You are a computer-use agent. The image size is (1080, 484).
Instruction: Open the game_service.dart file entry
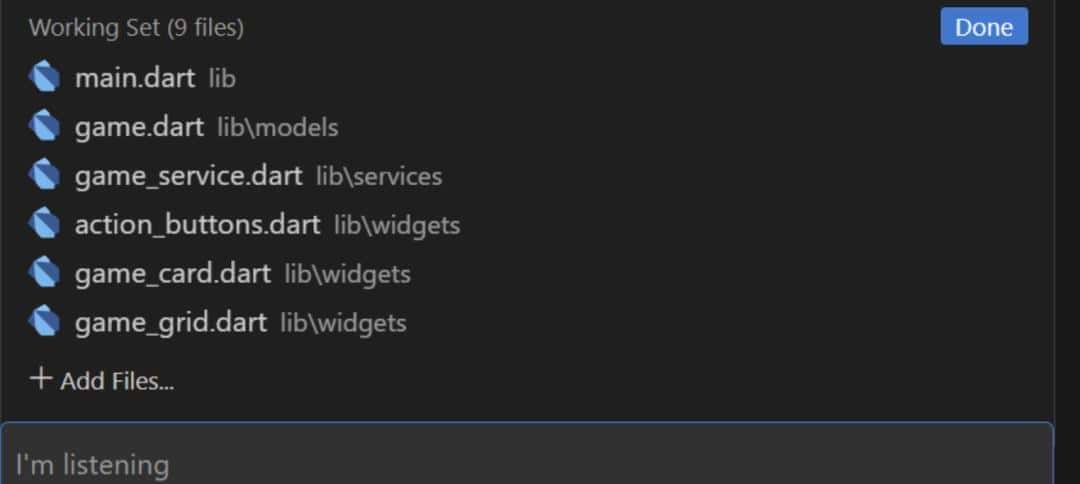[188, 176]
